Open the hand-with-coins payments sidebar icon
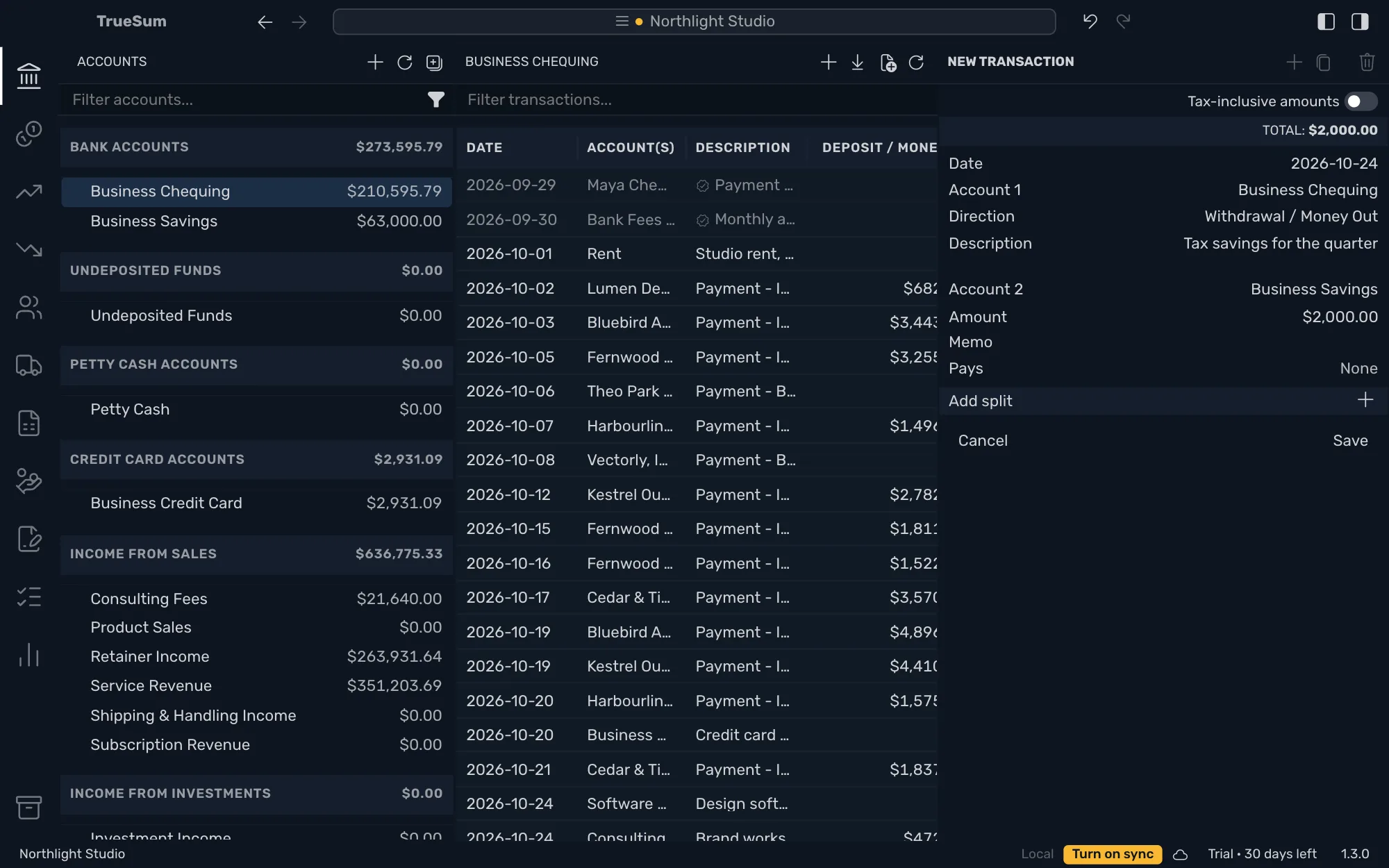The height and width of the screenshot is (868, 1389). pos(28,481)
